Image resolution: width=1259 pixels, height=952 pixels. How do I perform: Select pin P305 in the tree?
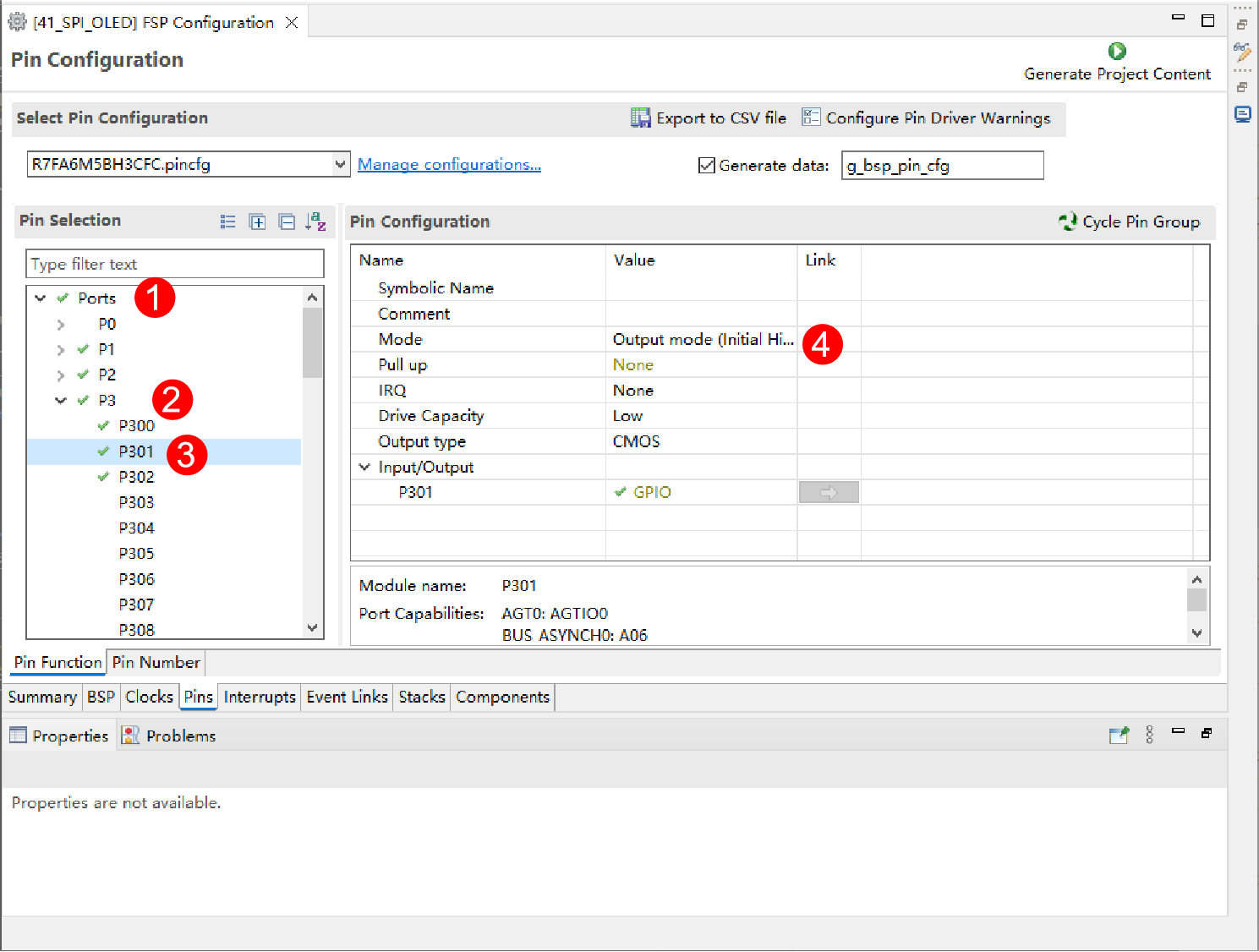136,554
